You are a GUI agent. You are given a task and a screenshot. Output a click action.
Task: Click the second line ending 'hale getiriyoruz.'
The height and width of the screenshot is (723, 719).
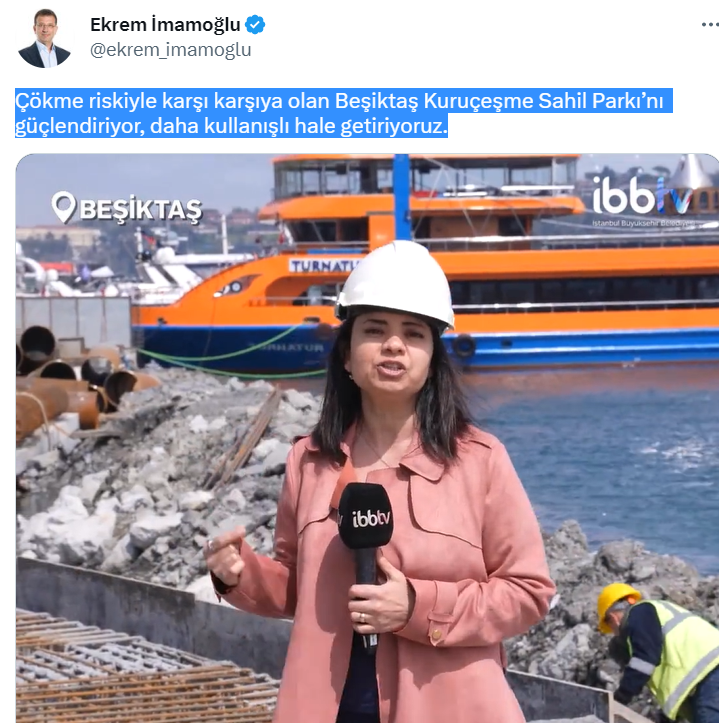point(231,126)
